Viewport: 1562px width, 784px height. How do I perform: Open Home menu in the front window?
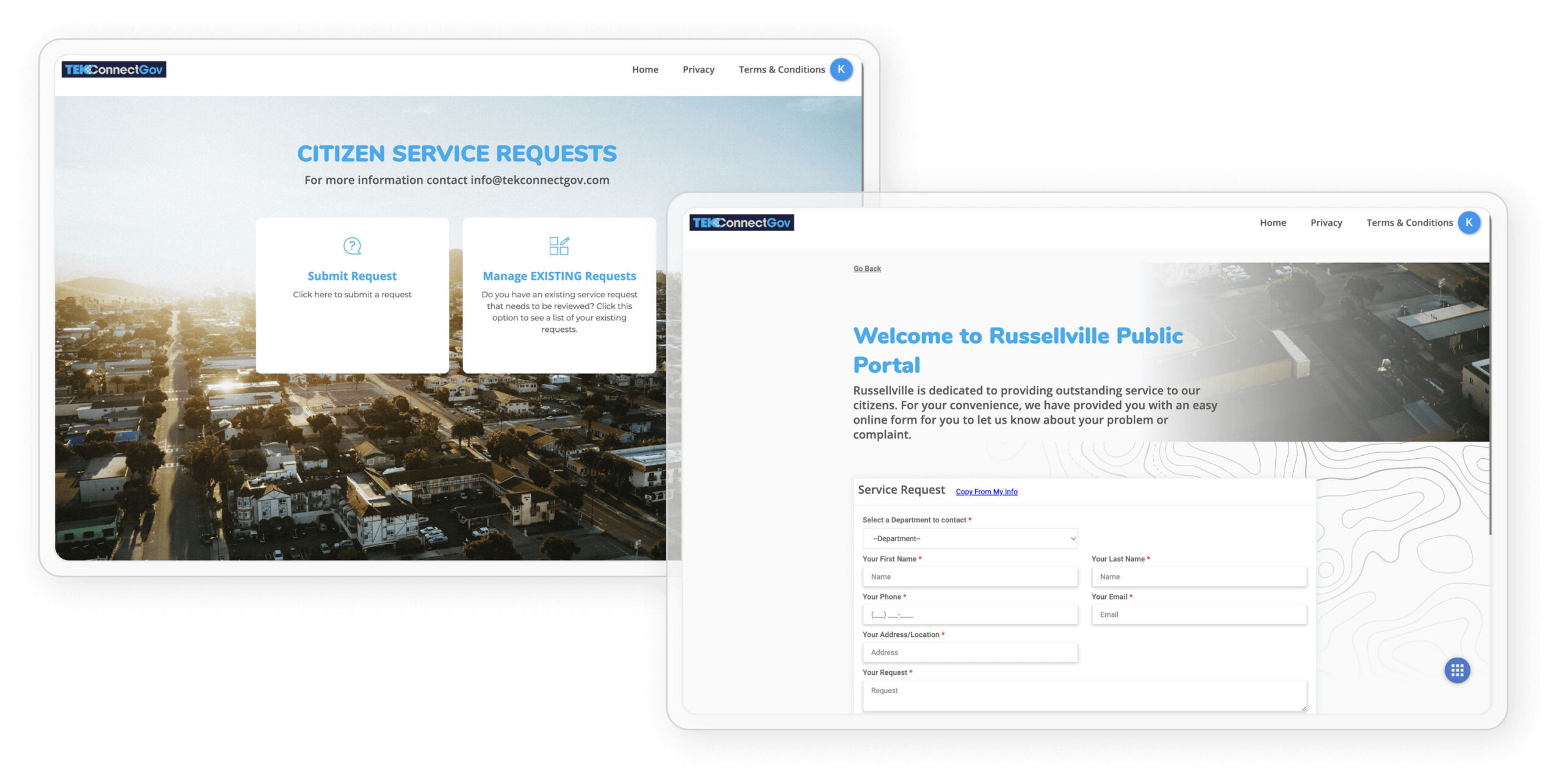pyautogui.click(x=1273, y=223)
